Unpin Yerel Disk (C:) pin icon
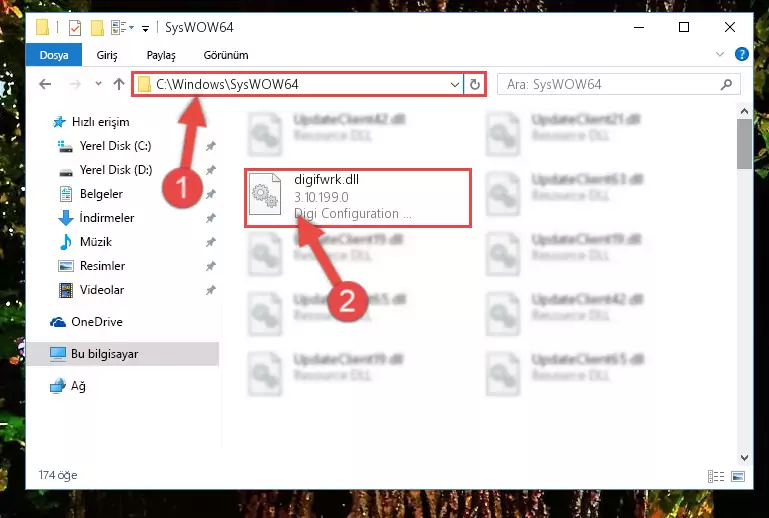The image size is (769, 518). click(211, 146)
